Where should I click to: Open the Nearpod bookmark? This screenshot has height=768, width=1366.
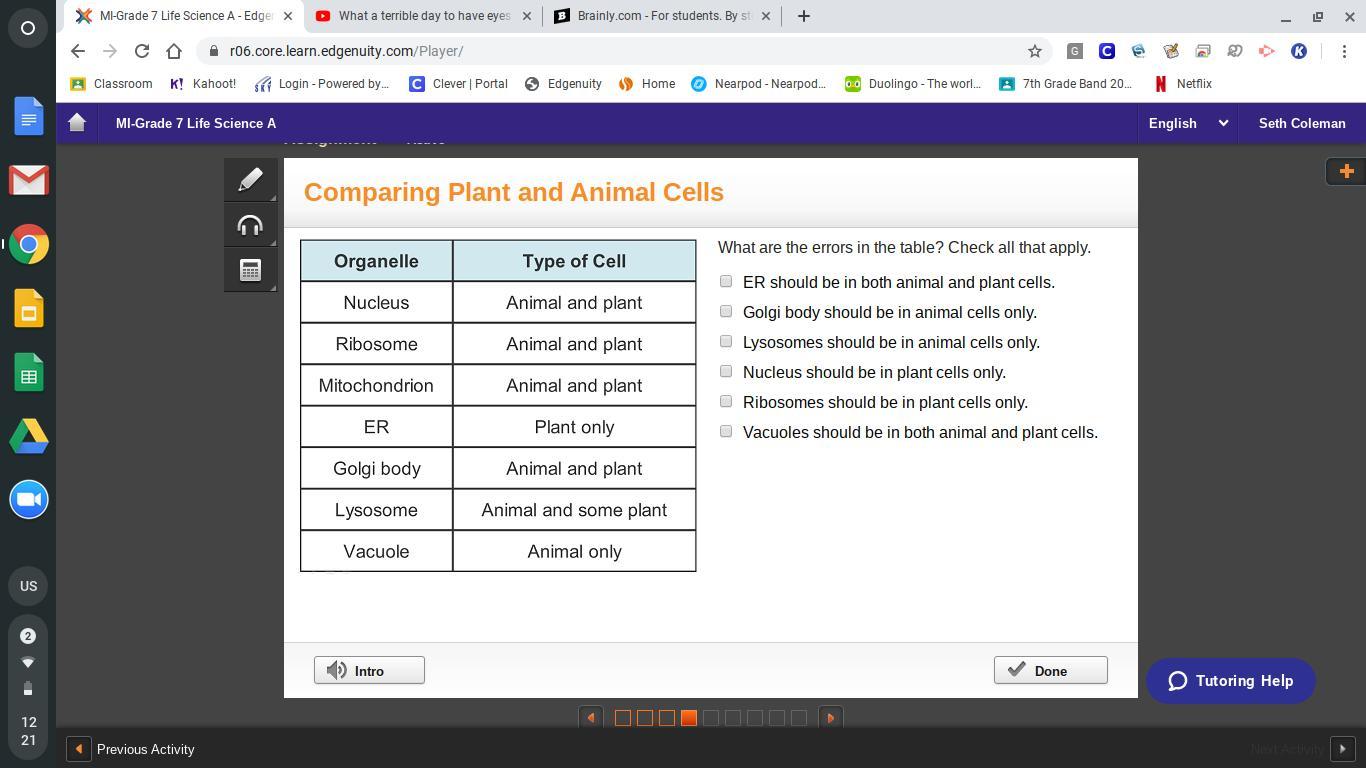[758, 84]
